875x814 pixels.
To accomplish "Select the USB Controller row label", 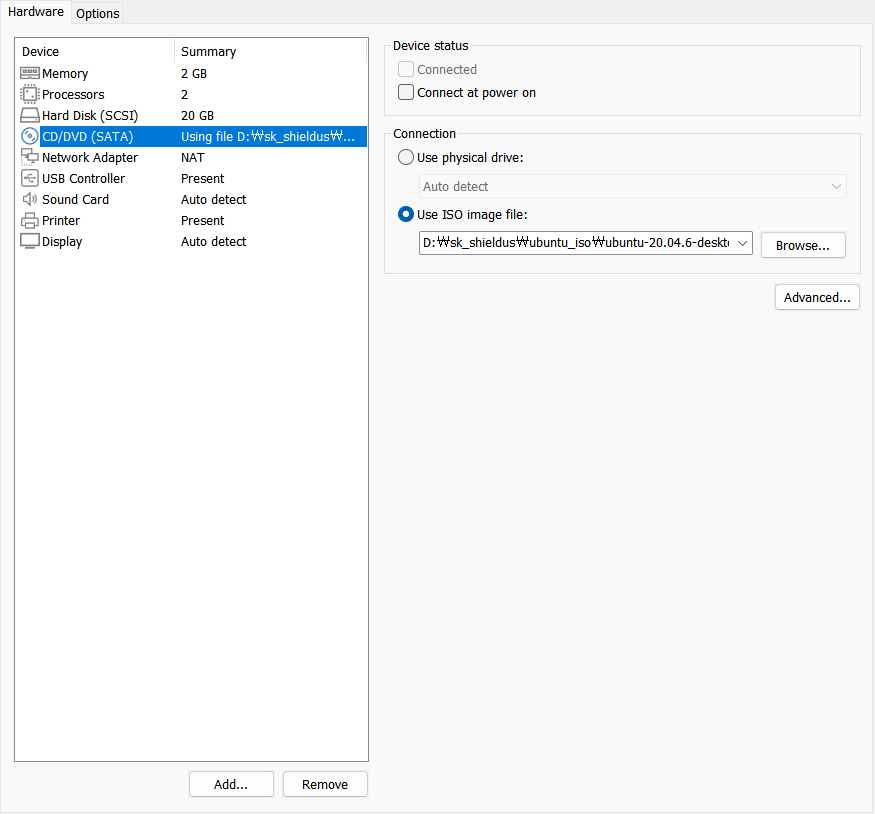I will (x=84, y=179).
